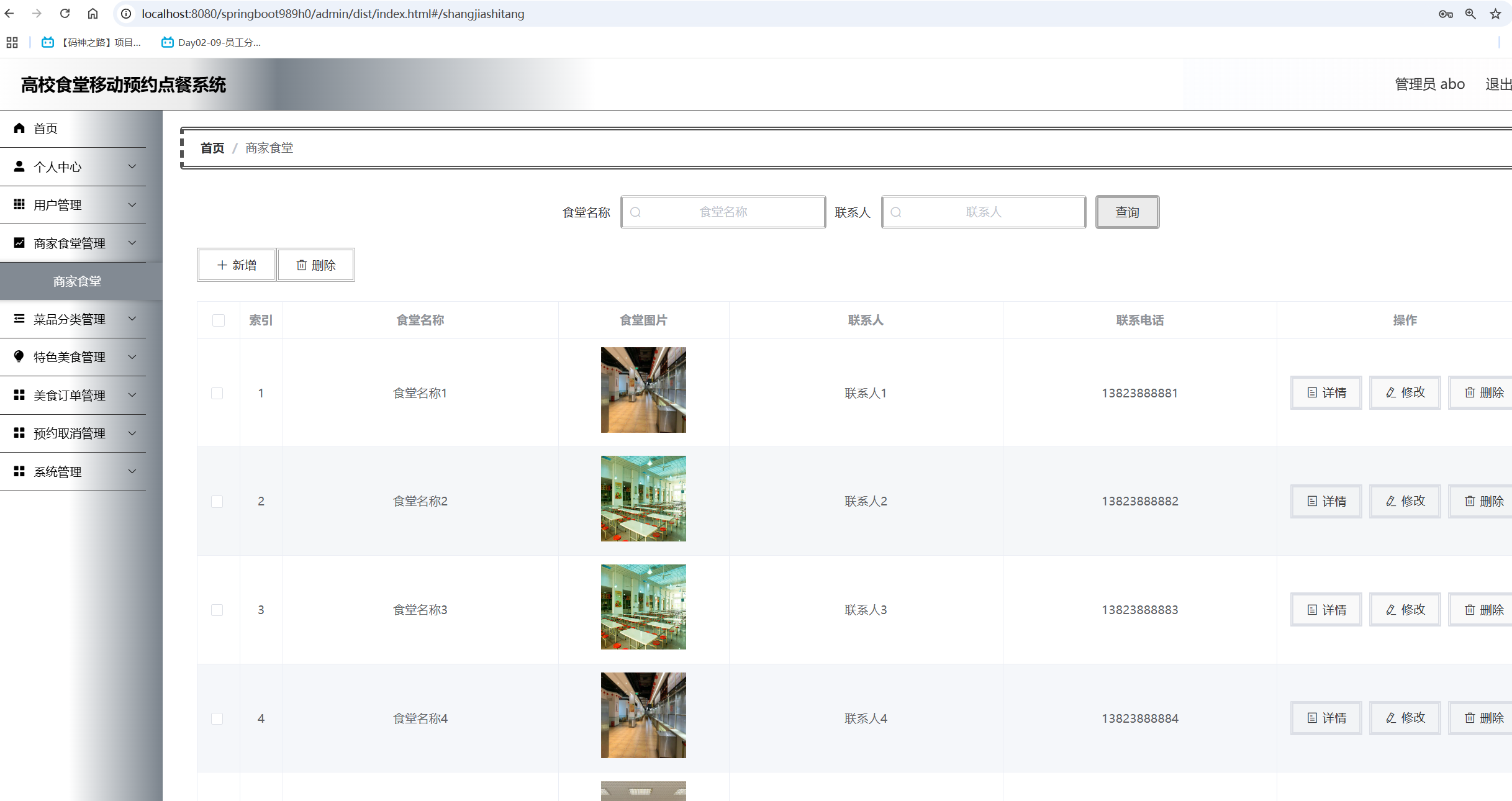Select the 商家食堂 submenu item
The image size is (1512, 801).
(x=81, y=281)
